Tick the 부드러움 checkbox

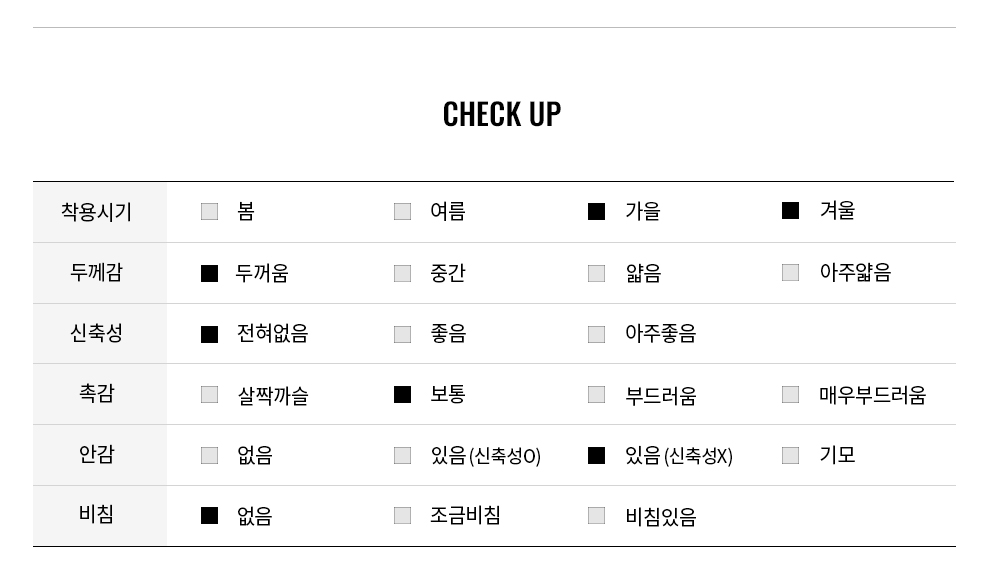click(x=596, y=394)
